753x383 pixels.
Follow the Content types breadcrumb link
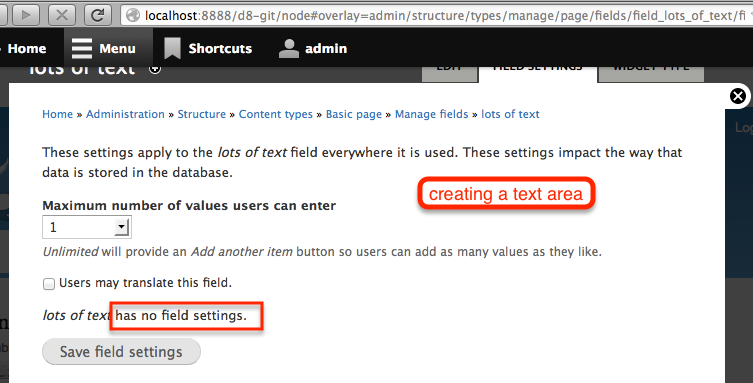276,114
